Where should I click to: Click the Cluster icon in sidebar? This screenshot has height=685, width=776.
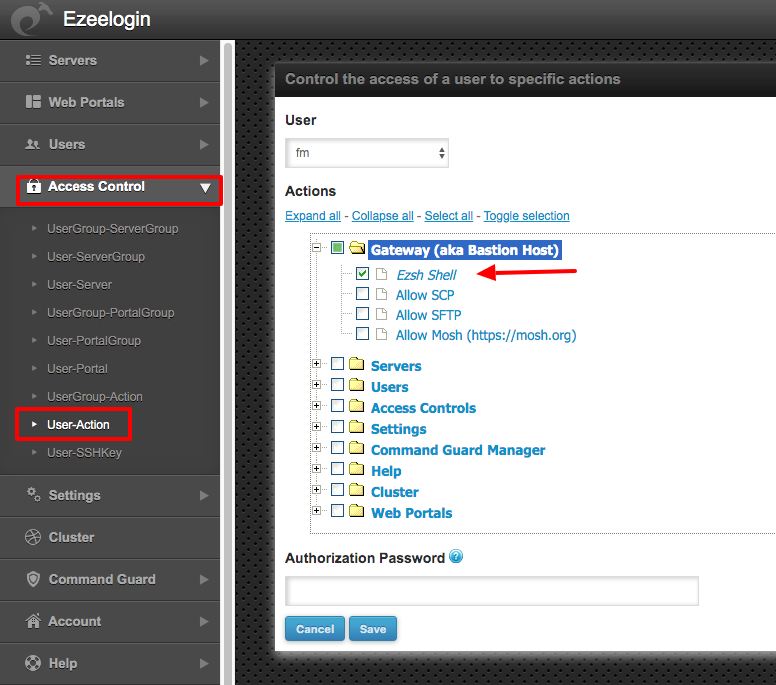click(x=33, y=537)
